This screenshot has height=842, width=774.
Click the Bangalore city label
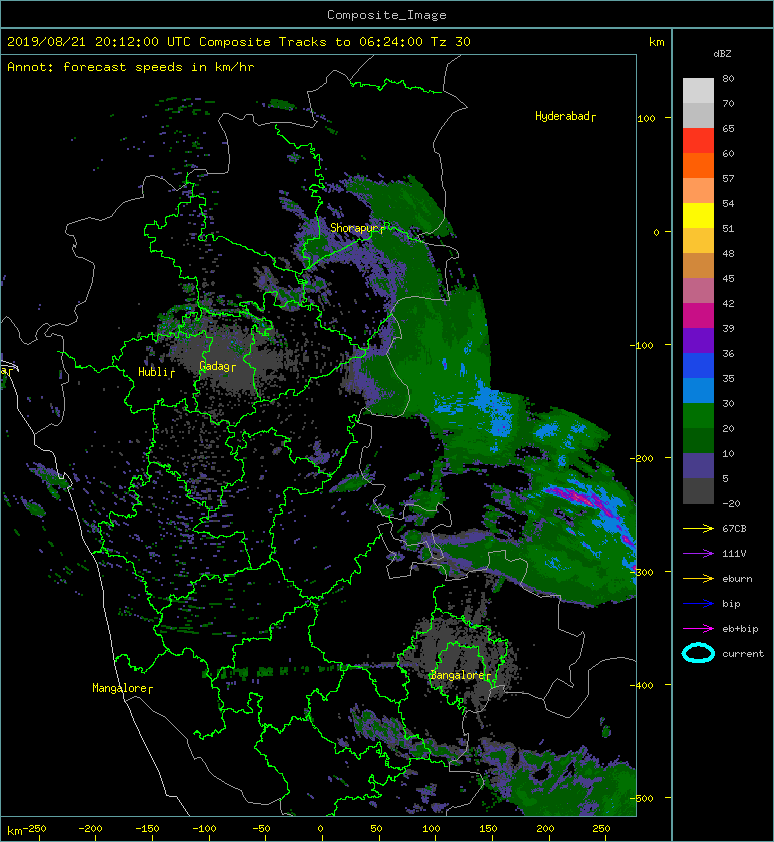pyautogui.click(x=460, y=675)
